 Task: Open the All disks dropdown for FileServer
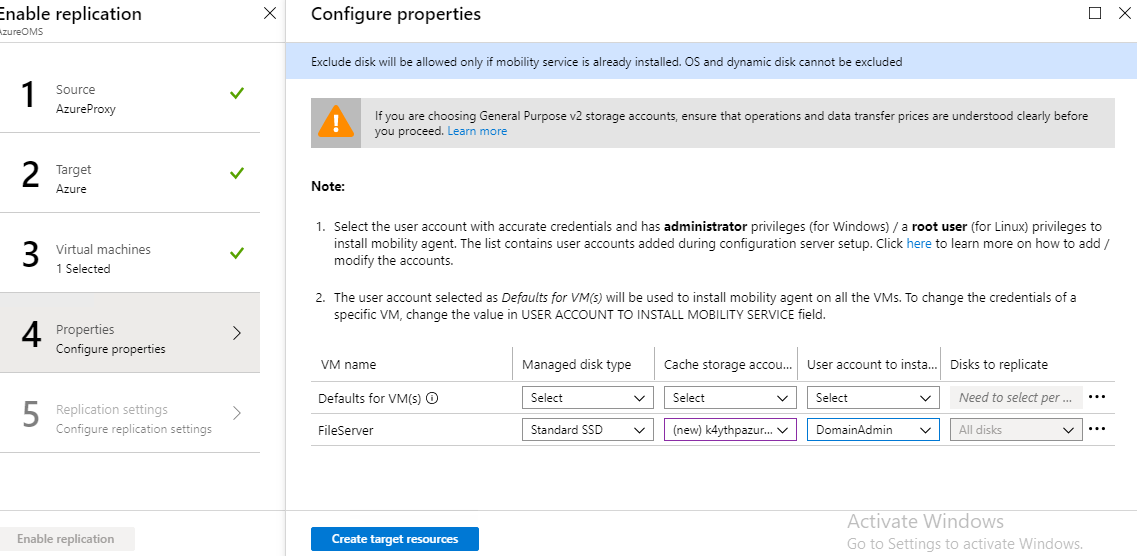point(1016,429)
